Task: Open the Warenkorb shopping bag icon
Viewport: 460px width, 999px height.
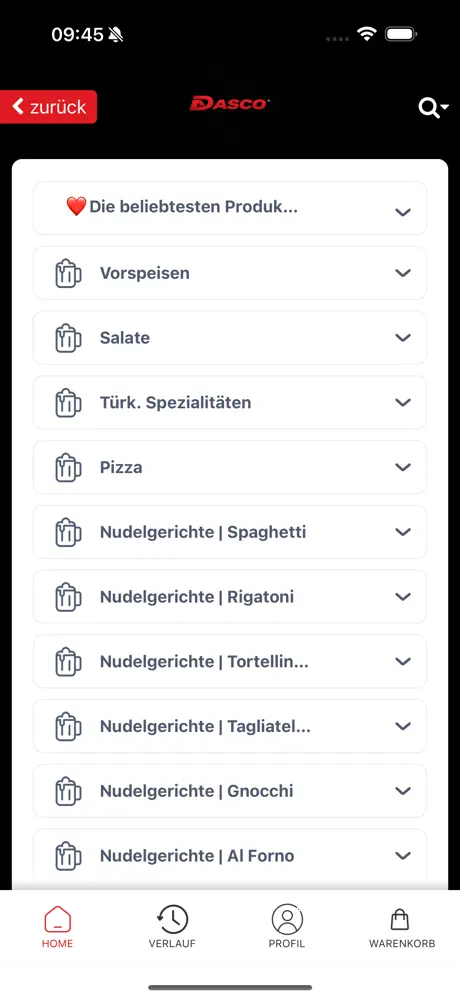Action: click(x=399, y=920)
